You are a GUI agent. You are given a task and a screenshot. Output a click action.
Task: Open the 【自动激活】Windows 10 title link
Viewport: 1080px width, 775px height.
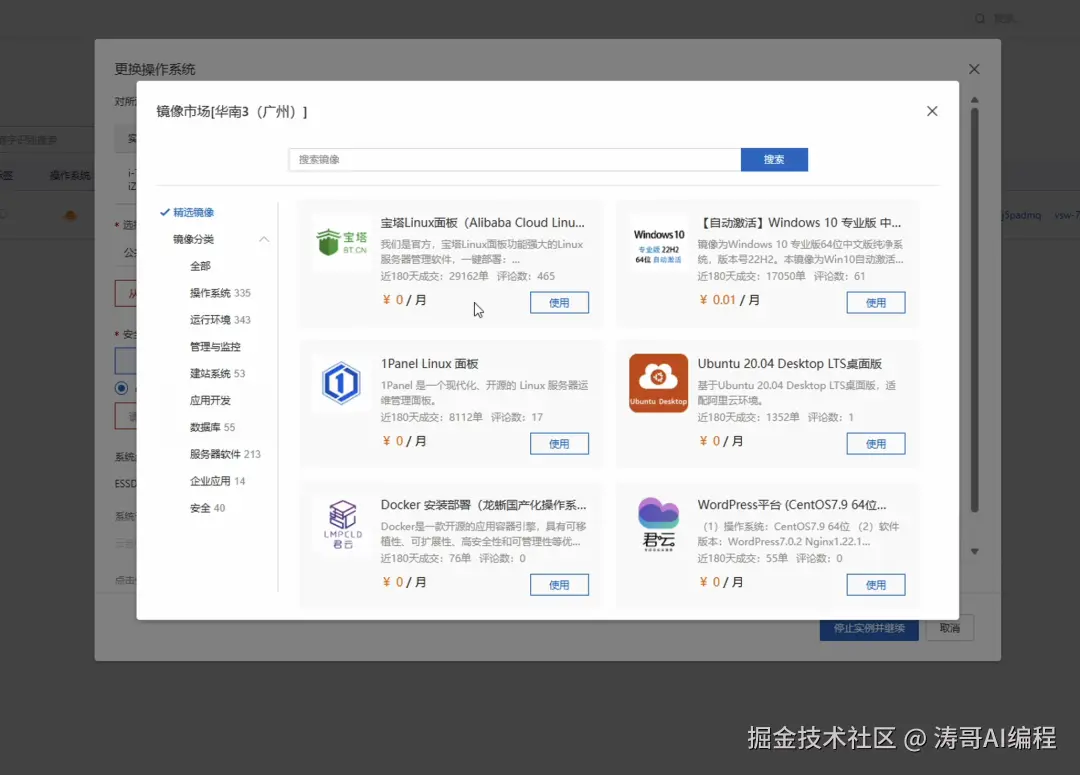pos(800,223)
